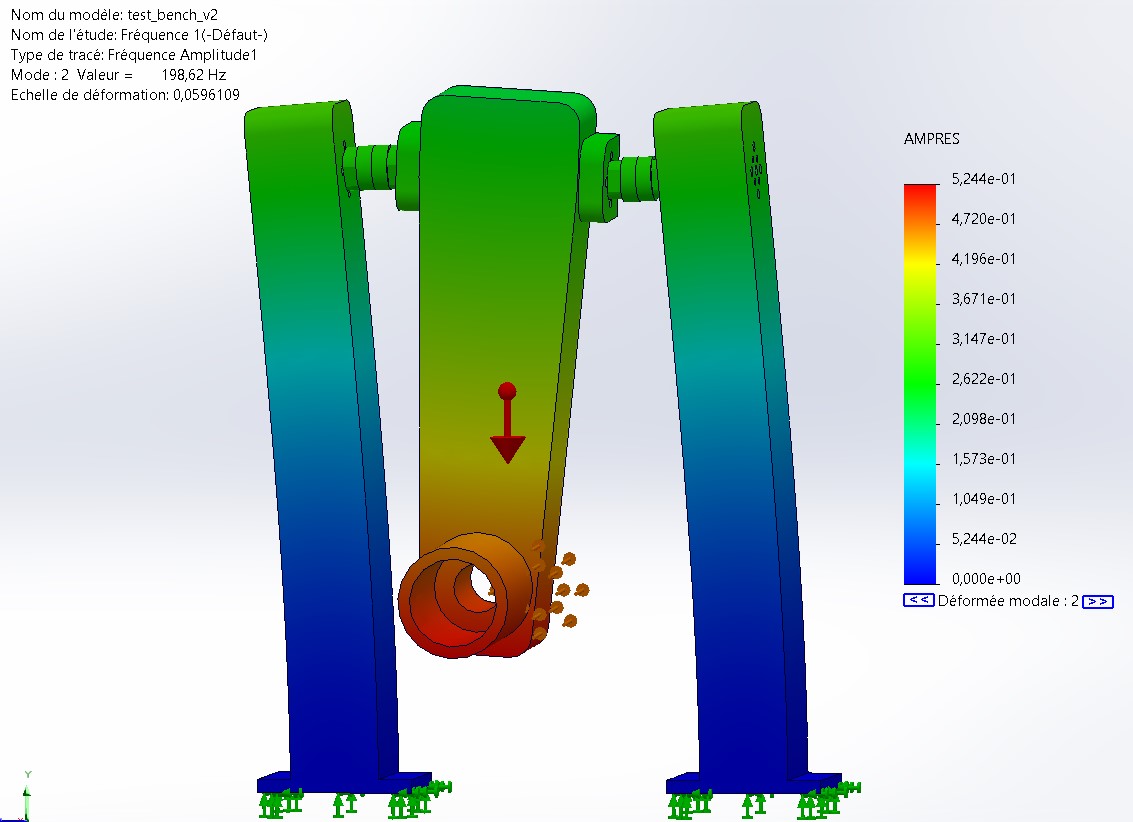Image resolution: width=1133 pixels, height=822 pixels.
Task: Click the red gravity arrow symbol
Action: pos(507,426)
